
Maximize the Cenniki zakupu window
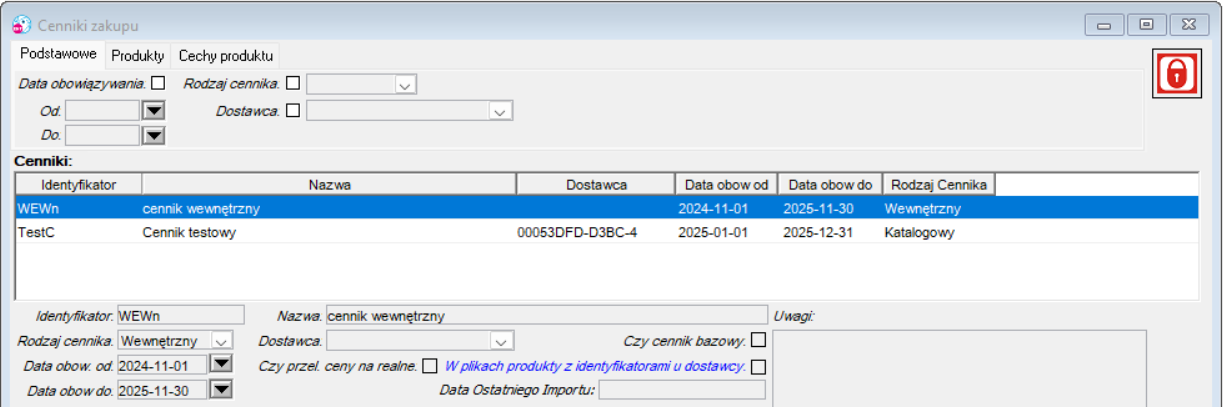coord(1146,24)
